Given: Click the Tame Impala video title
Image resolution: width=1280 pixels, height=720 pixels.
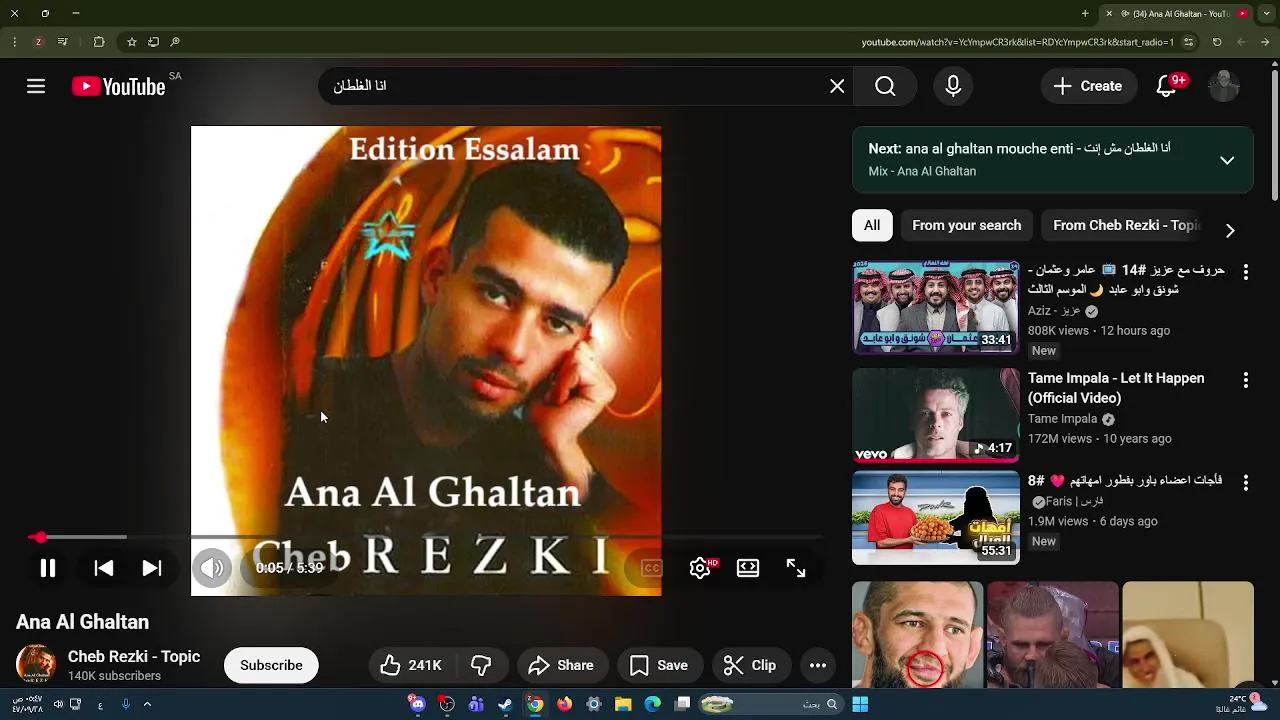Looking at the screenshot, I should click(x=1116, y=388).
